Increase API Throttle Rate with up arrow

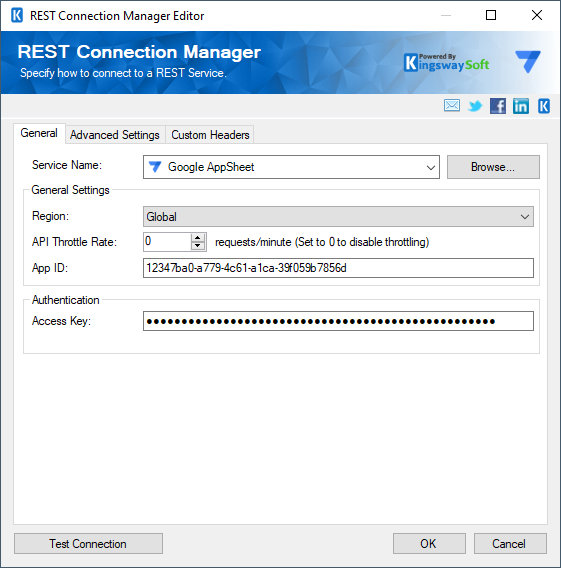(x=198, y=238)
